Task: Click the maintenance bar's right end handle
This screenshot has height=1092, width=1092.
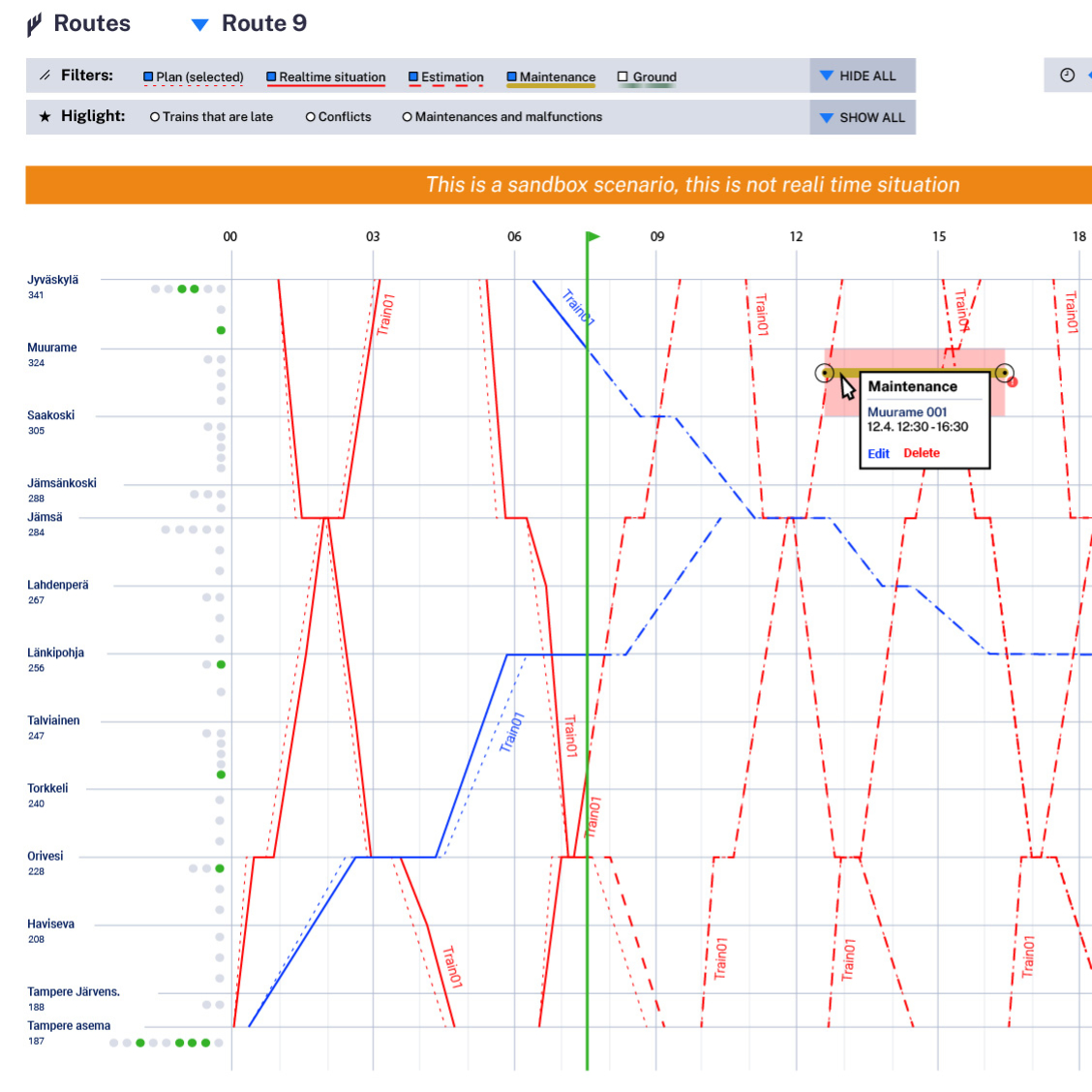Action: 1004,373
